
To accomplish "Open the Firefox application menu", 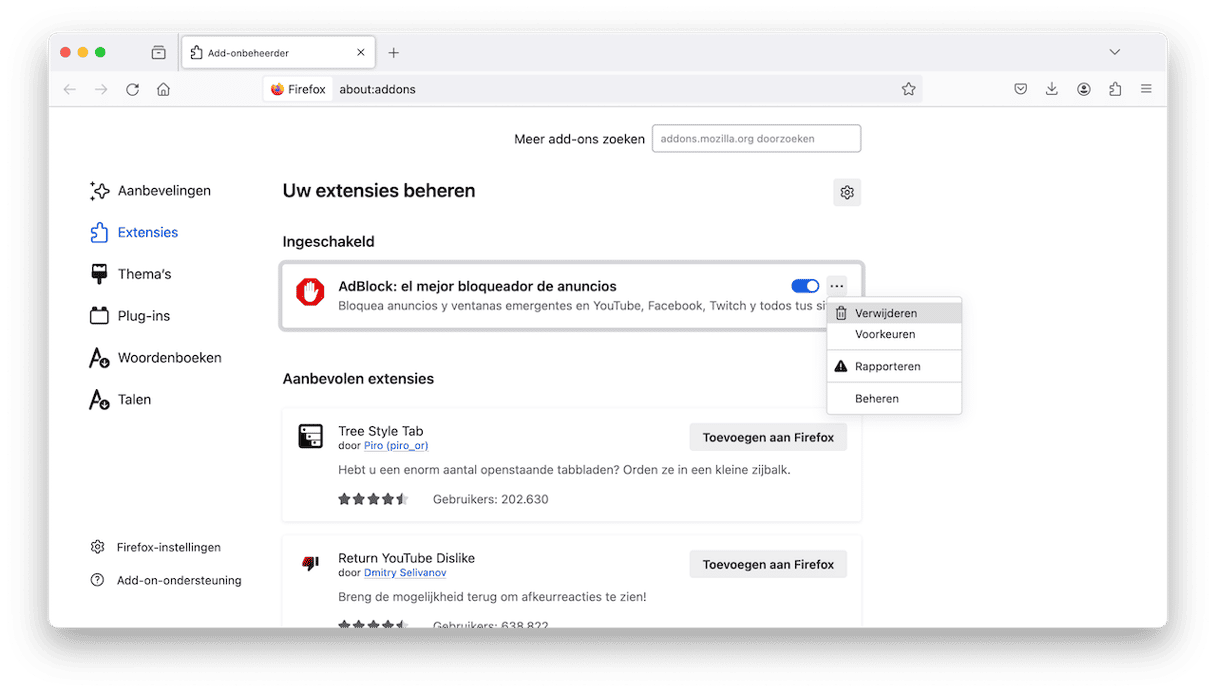I will pos(1146,89).
